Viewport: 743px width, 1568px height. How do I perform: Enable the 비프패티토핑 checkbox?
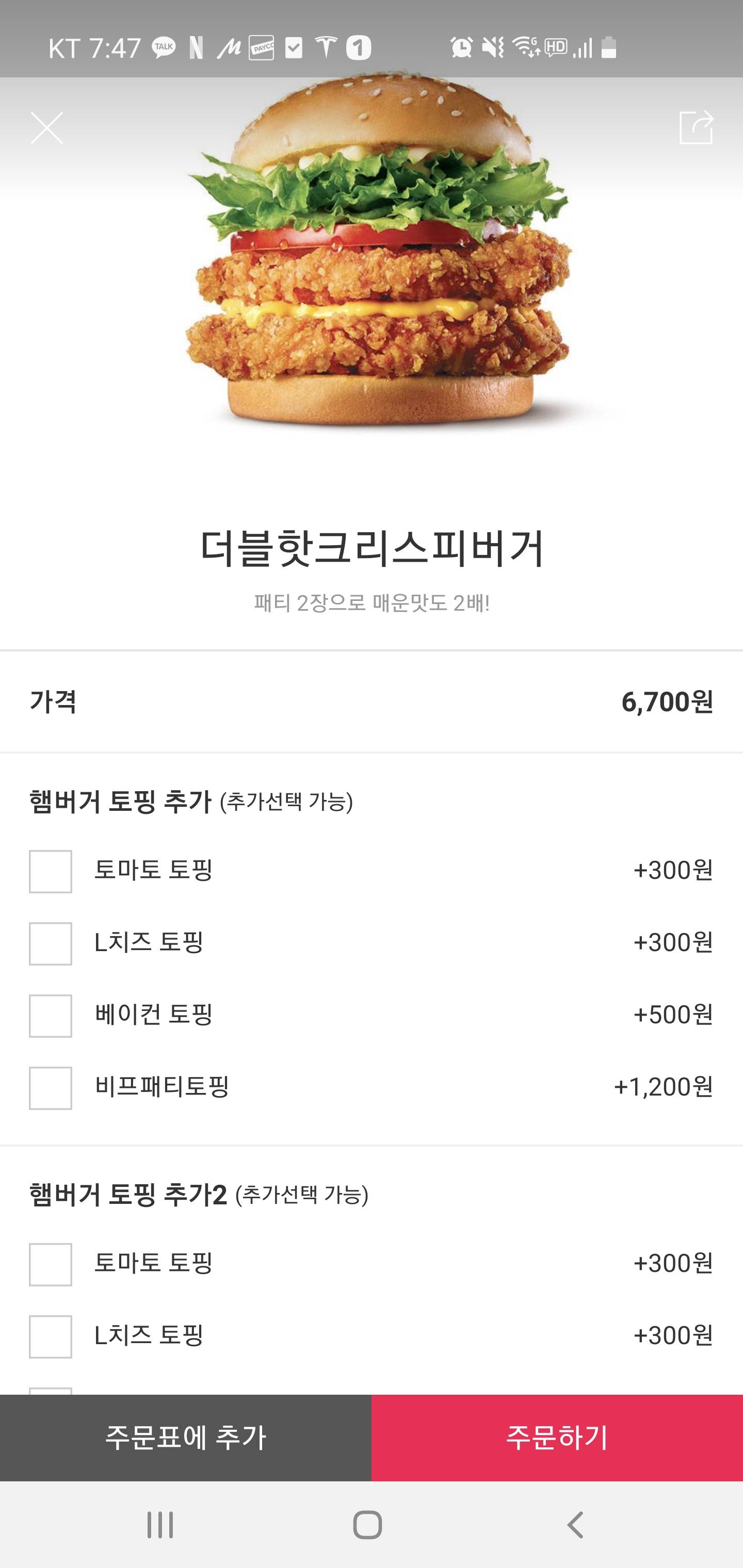(x=51, y=1088)
